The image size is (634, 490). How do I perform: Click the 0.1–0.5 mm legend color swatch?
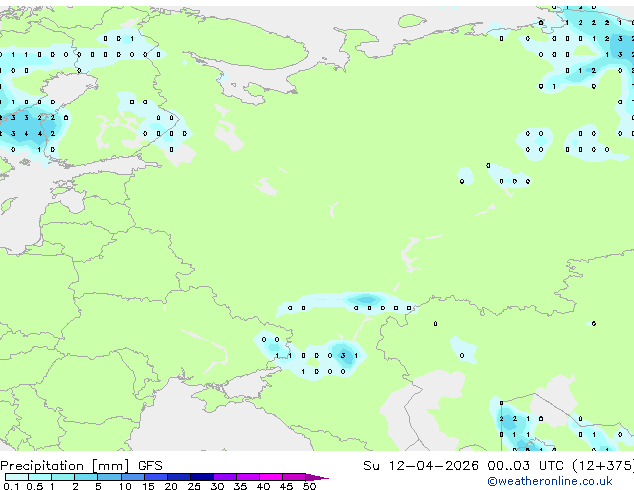click(x=17, y=477)
